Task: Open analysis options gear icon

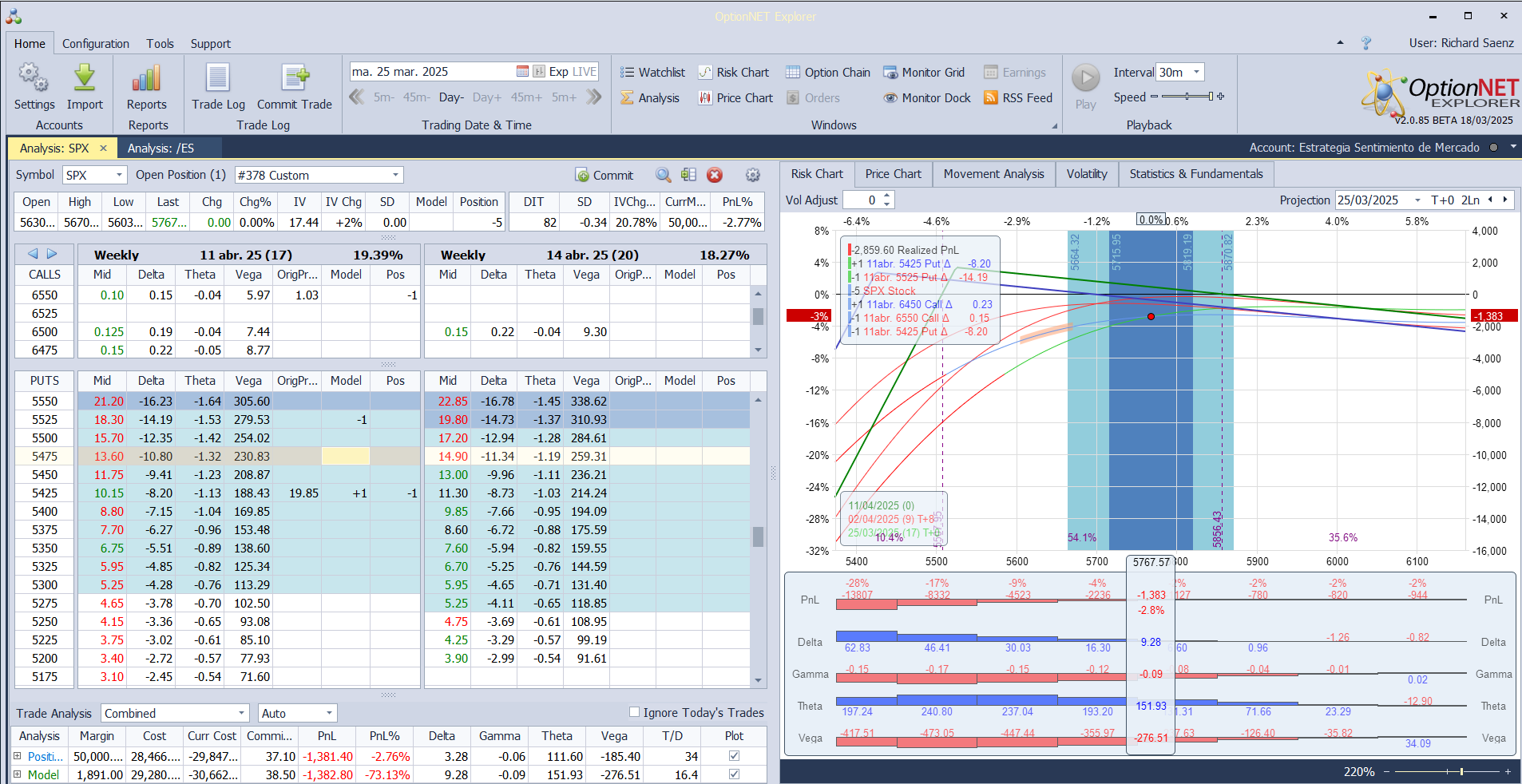Action: pyautogui.click(x=752, y=175)
